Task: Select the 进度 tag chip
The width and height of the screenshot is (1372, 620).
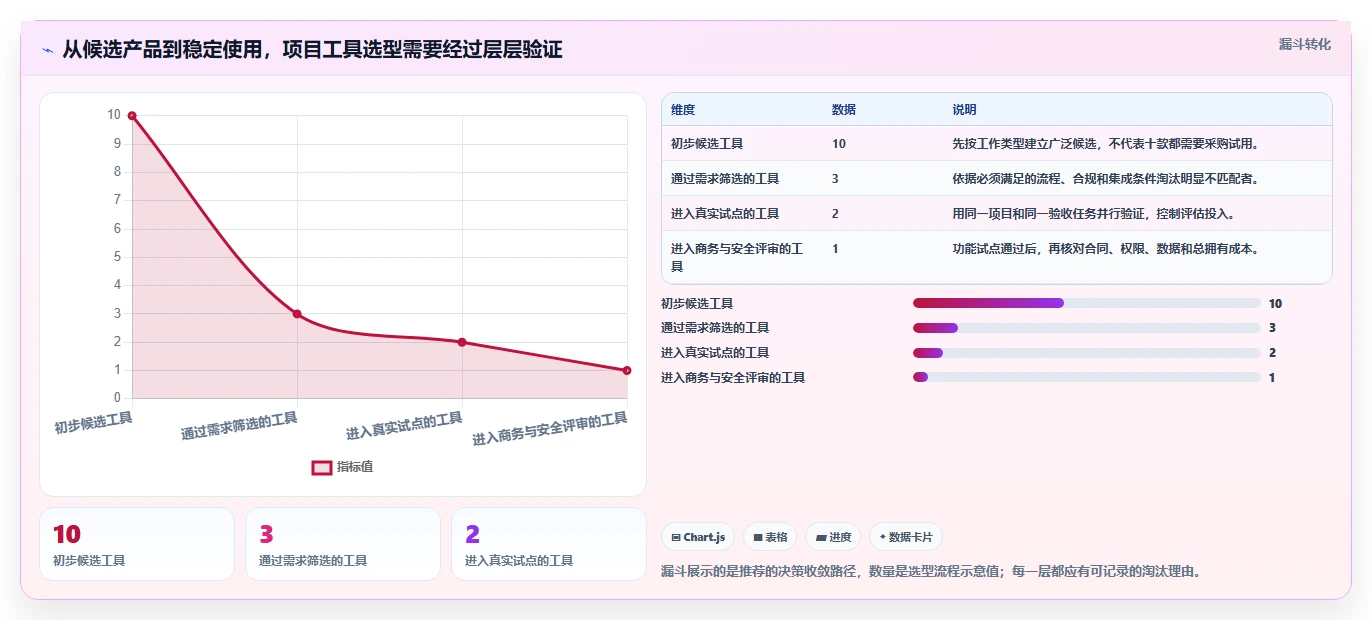Action: coord(833,537)
